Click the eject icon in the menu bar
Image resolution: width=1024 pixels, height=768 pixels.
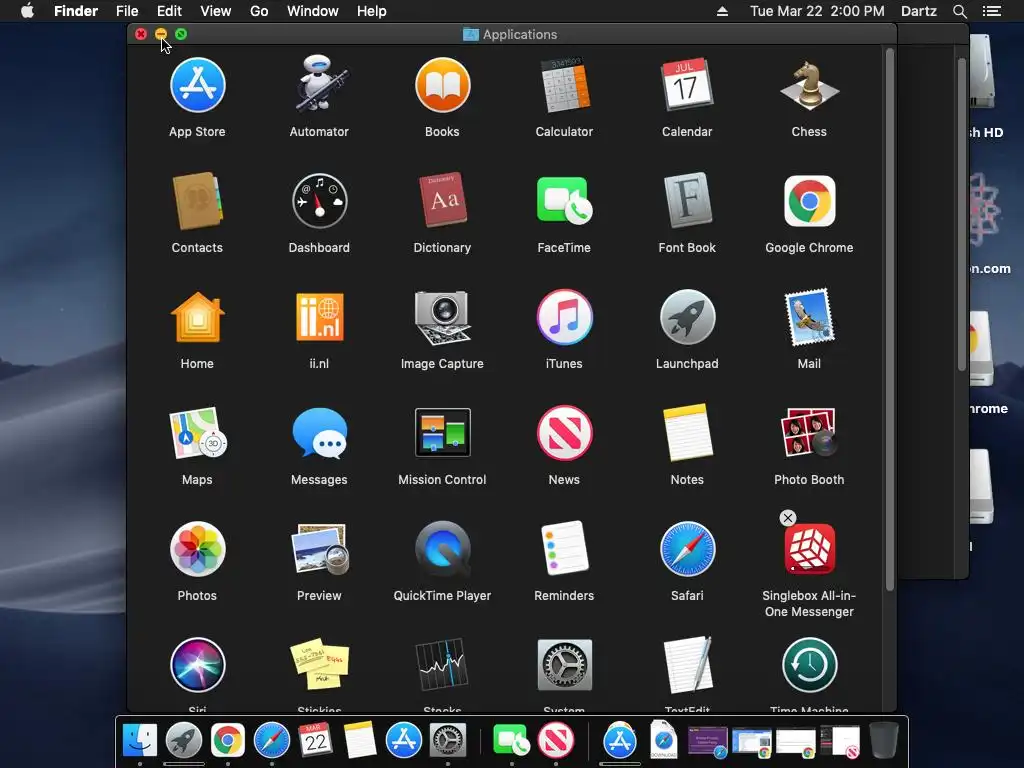[x=722, y=11]
